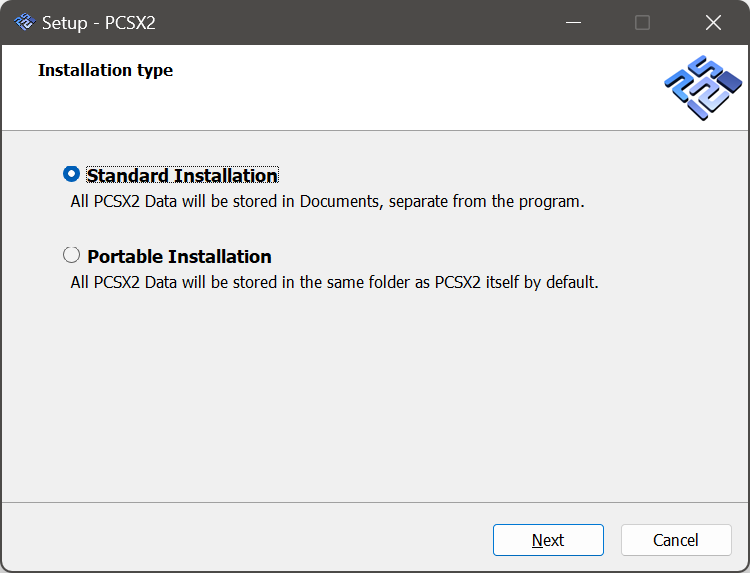Screen dimensions: 750x573
Task: Cancel the PCSX2 setup
Action: [x=676, y=540]
